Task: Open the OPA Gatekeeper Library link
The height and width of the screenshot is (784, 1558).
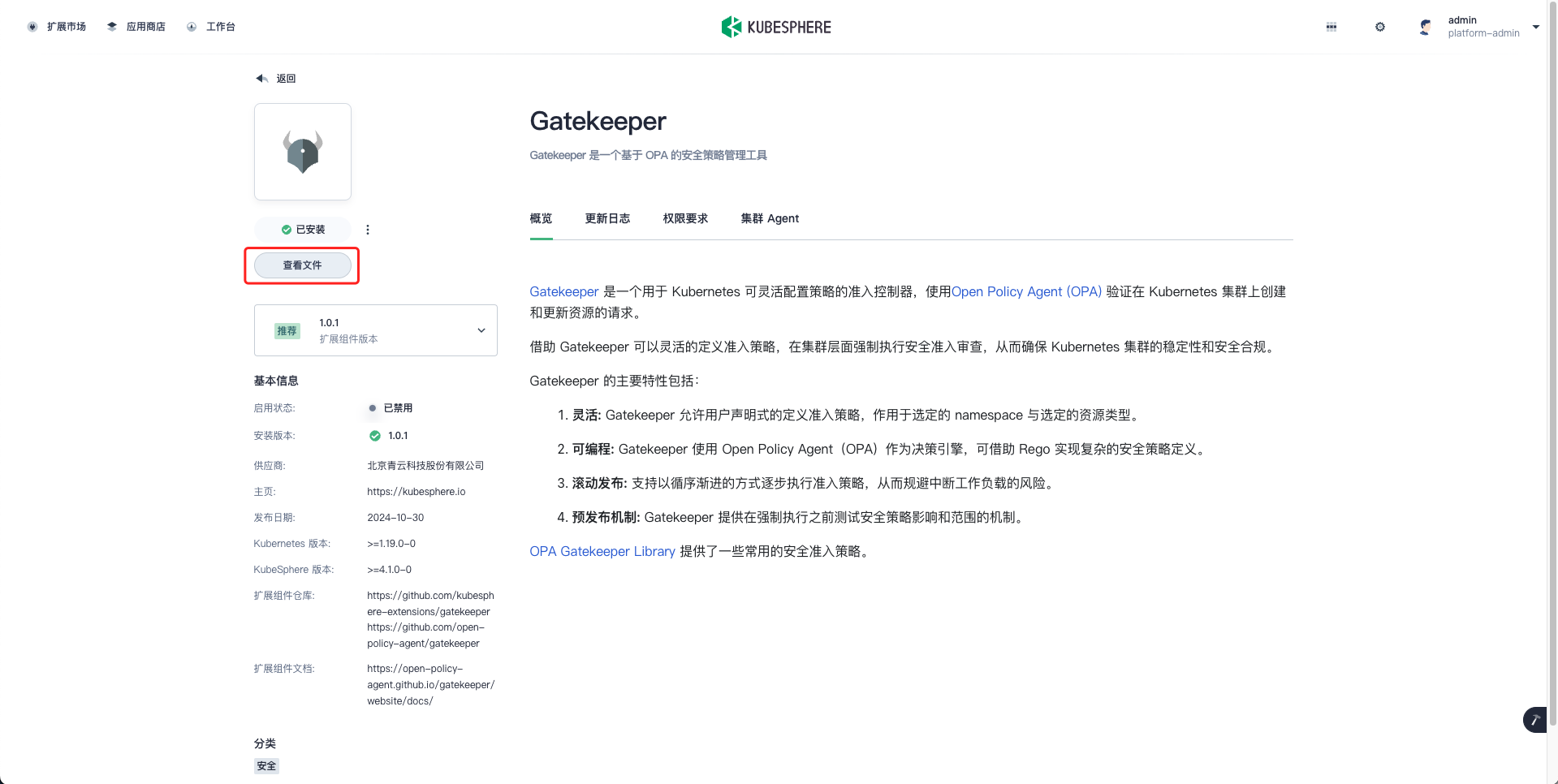Action: [602, 551]
